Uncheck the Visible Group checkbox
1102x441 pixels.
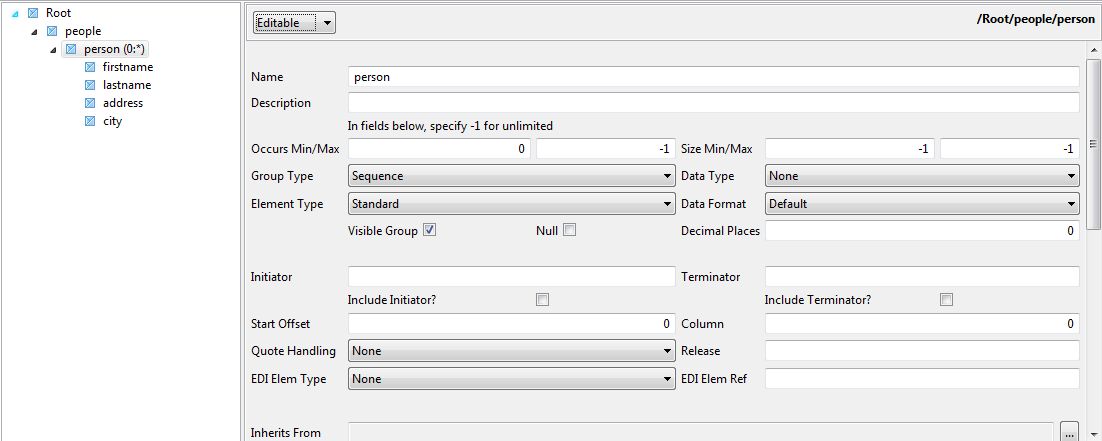click(429, 230)
